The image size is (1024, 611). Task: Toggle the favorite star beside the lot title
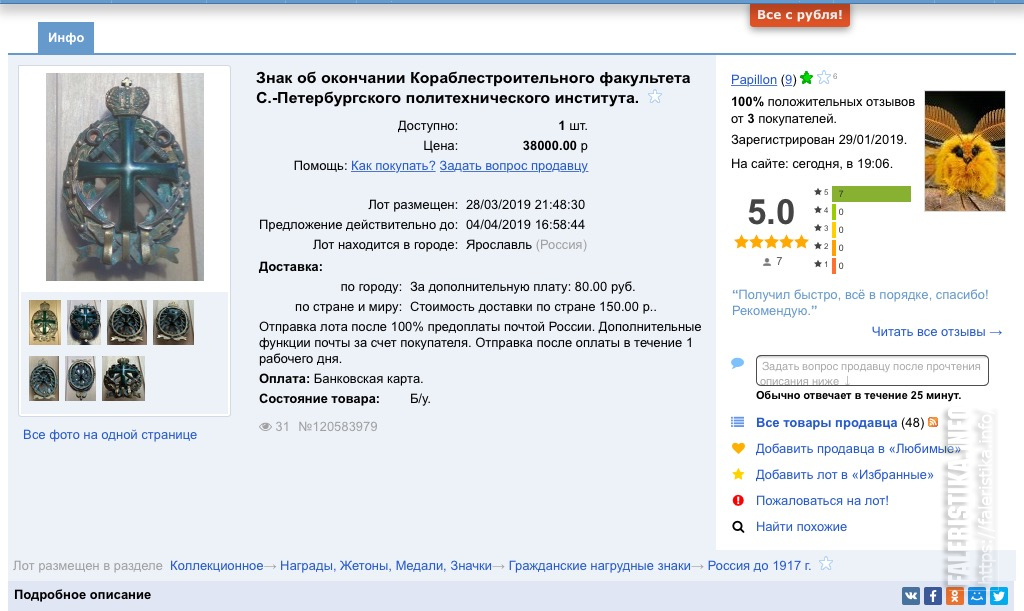655,97
